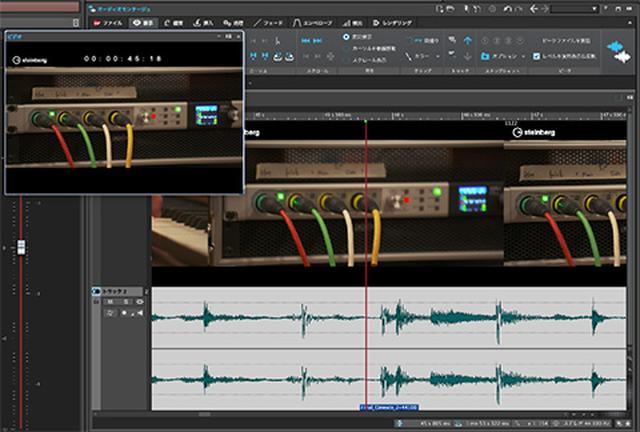
Task: Click the fader handle on left meter
Action: click(21, 247)
